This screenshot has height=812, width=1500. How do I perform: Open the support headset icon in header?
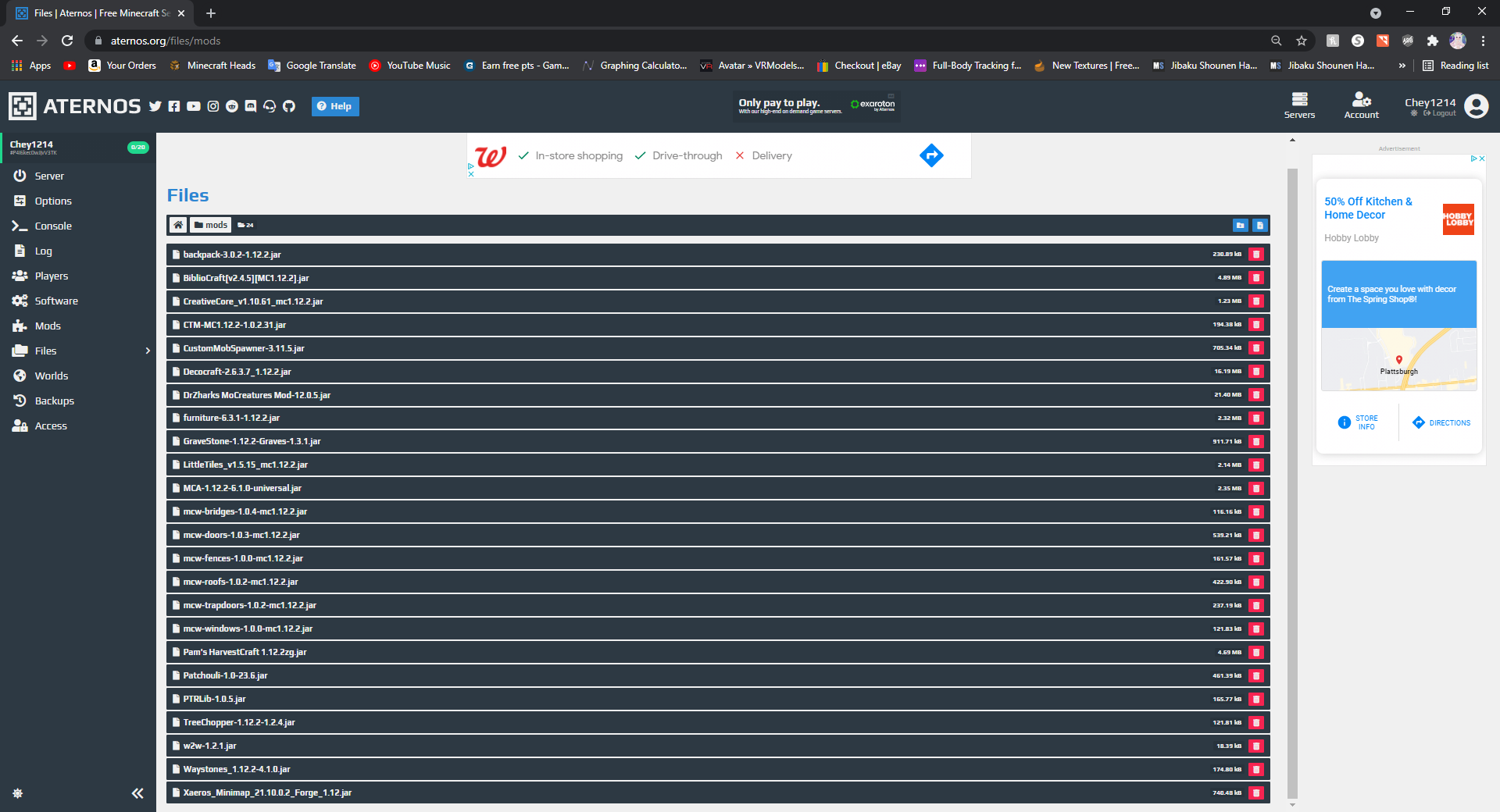pyautogui.click(x=270, y=106)
